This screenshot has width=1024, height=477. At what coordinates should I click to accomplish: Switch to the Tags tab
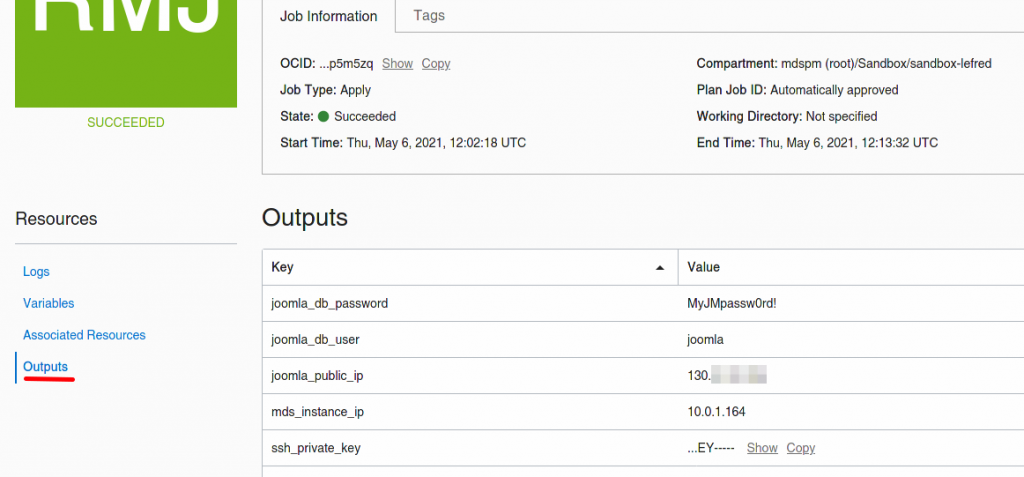pyautogui.click(x=429, y=16)
